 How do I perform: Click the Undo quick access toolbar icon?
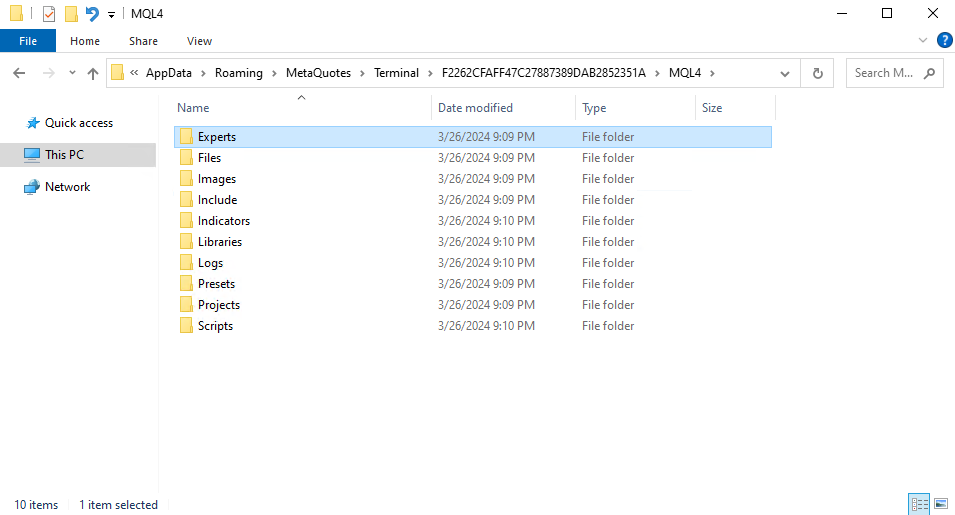(92, 13)
